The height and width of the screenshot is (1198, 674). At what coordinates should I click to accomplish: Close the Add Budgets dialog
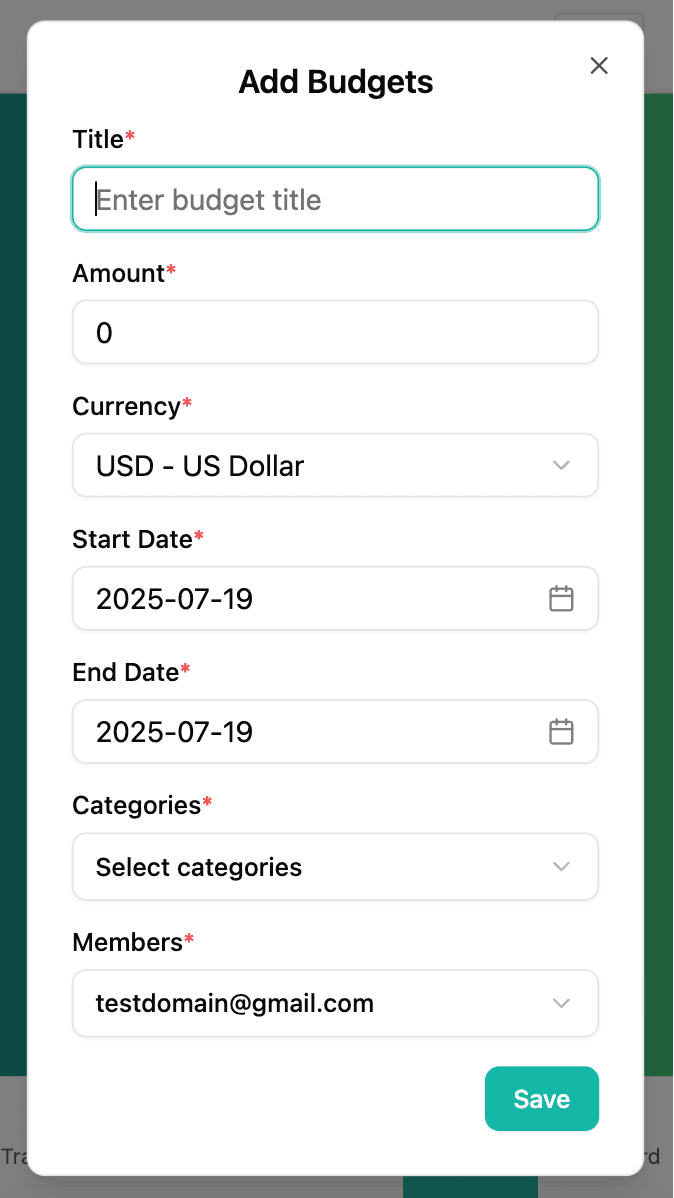(x=599, y=66)
